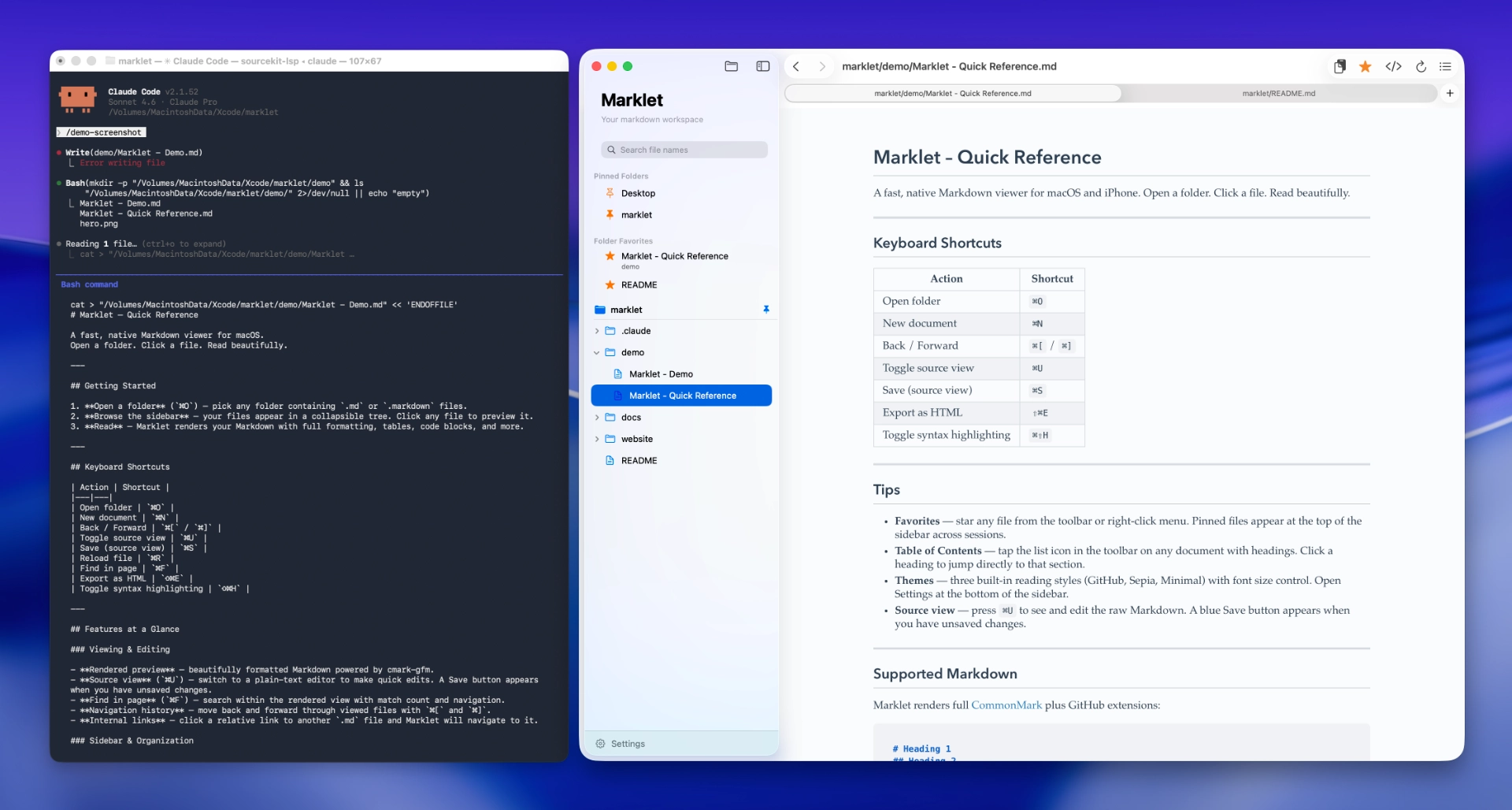Click the copy document icon in the toolbar
The width and height of the screenshot is (1512, 810).
coord(1339,67)
